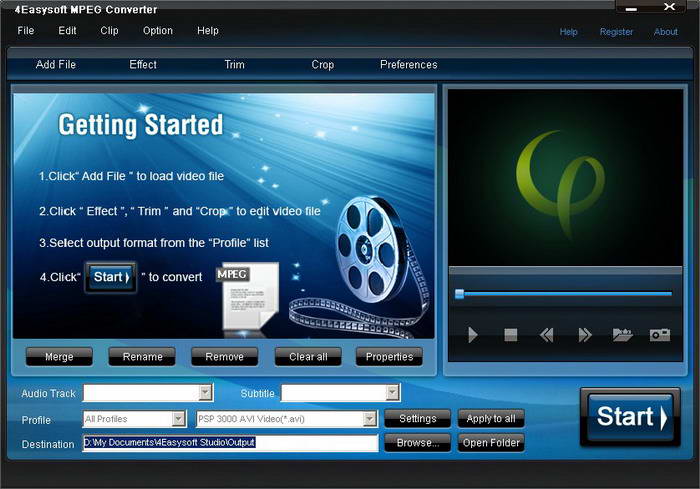The height and width of the screenshot is (489, 700).
Task: Stop the preview playback
Action: tap(510, 334)
